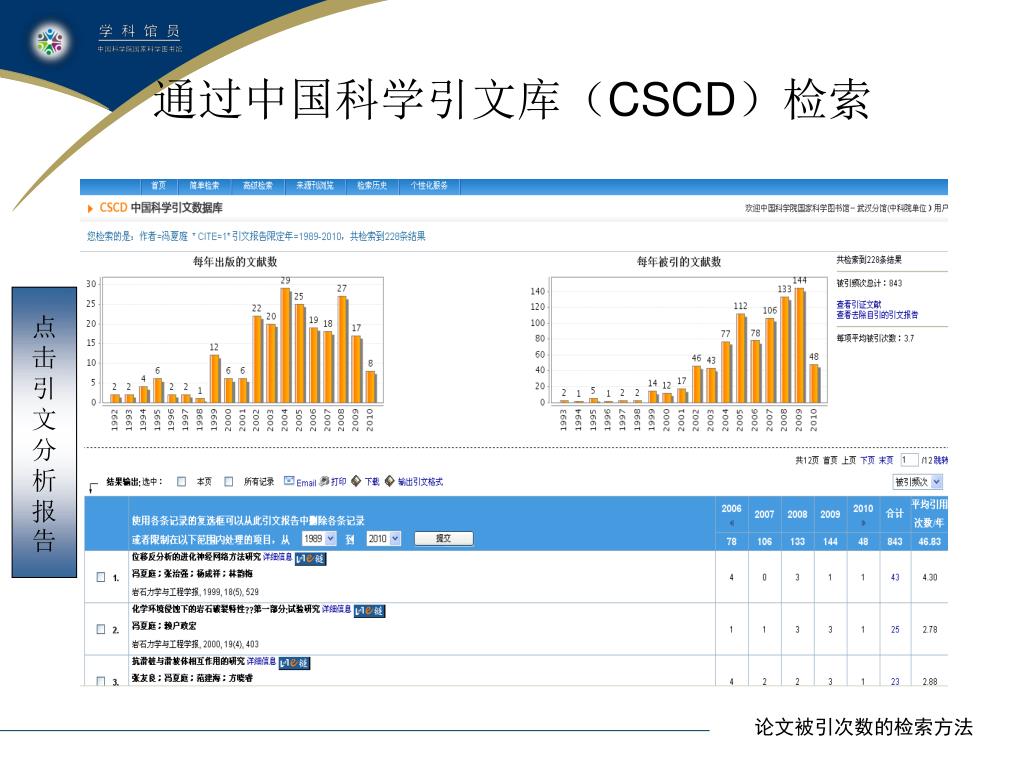Click the 每年出版的文献数 chart title
Viewport: 1024px width, 768px height.
[235, 262]
